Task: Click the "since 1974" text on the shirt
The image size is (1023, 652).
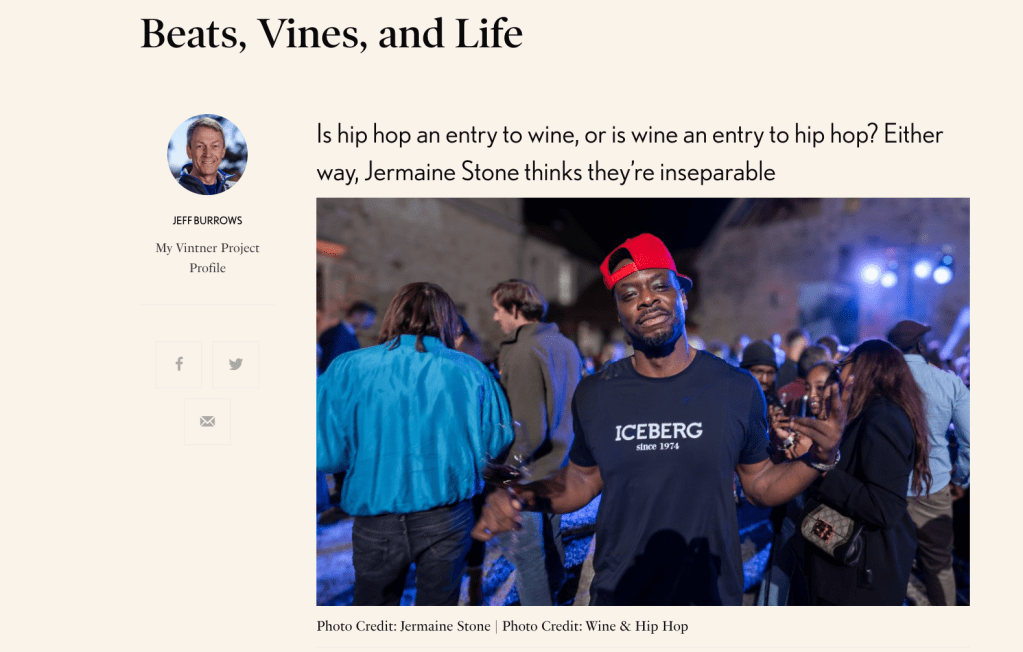Action: click(658, 446)
